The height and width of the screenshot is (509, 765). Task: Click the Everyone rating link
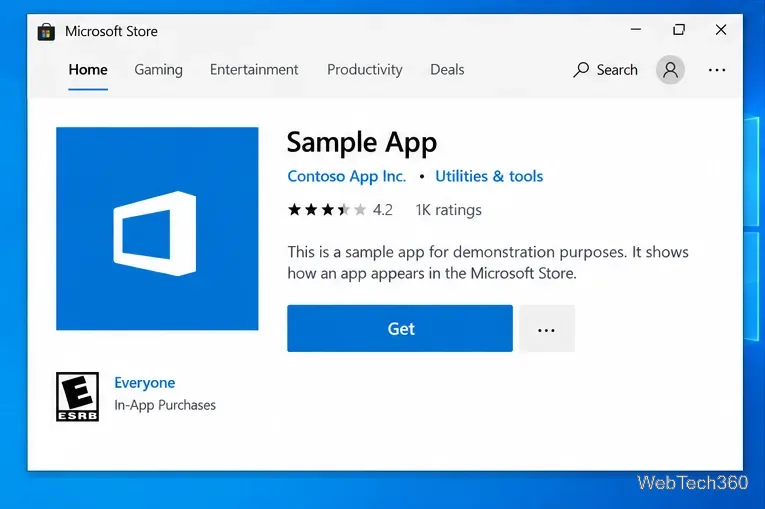coord(144,383)
